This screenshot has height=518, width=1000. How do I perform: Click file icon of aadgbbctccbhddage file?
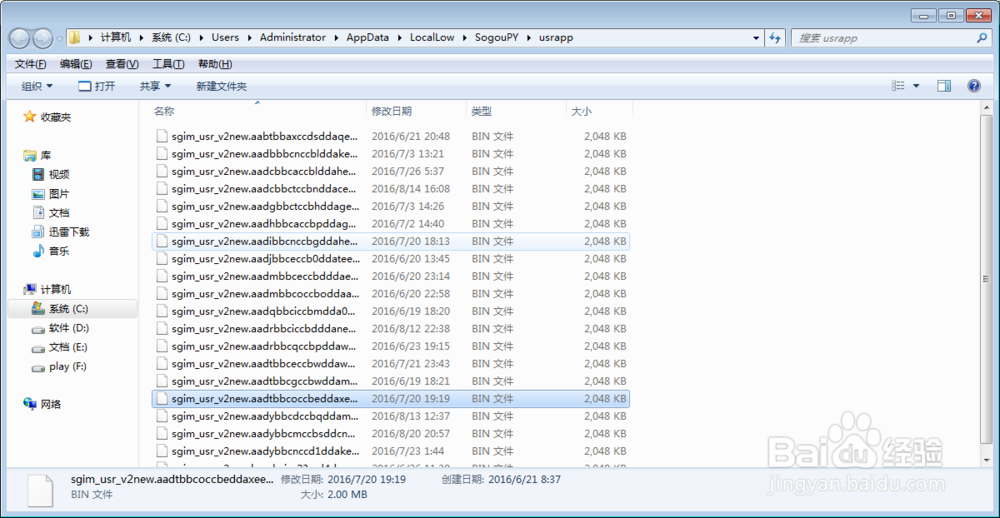click(161, 206)
